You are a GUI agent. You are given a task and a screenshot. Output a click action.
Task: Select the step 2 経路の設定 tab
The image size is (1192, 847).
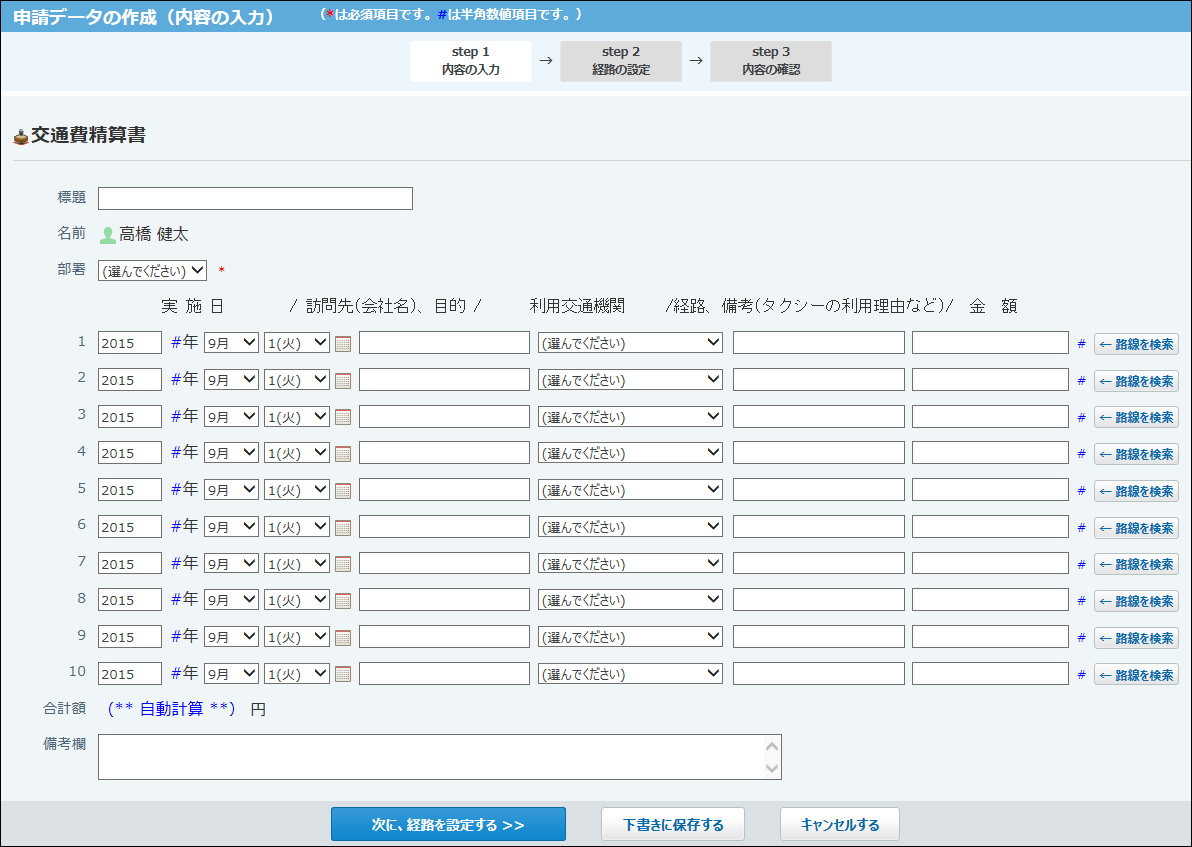621,61
